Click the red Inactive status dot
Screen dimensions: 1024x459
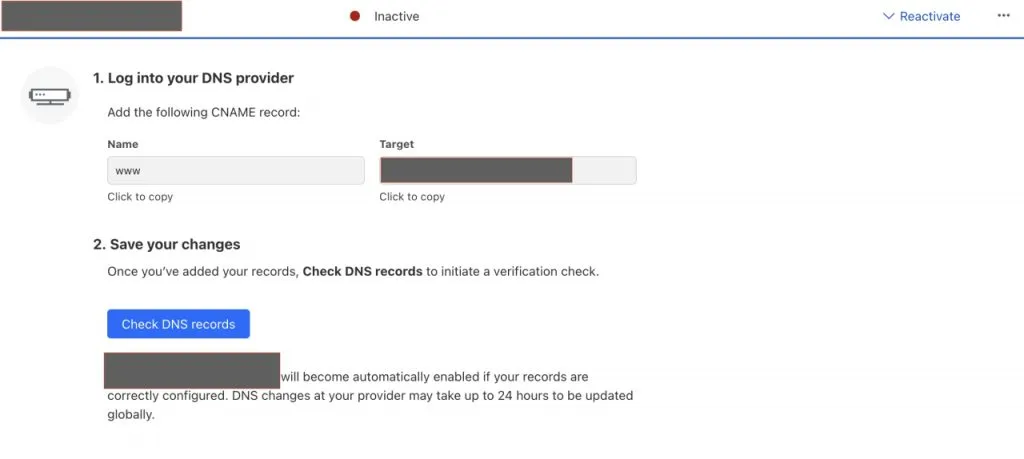pyautogui.click(x=355, y=16)
